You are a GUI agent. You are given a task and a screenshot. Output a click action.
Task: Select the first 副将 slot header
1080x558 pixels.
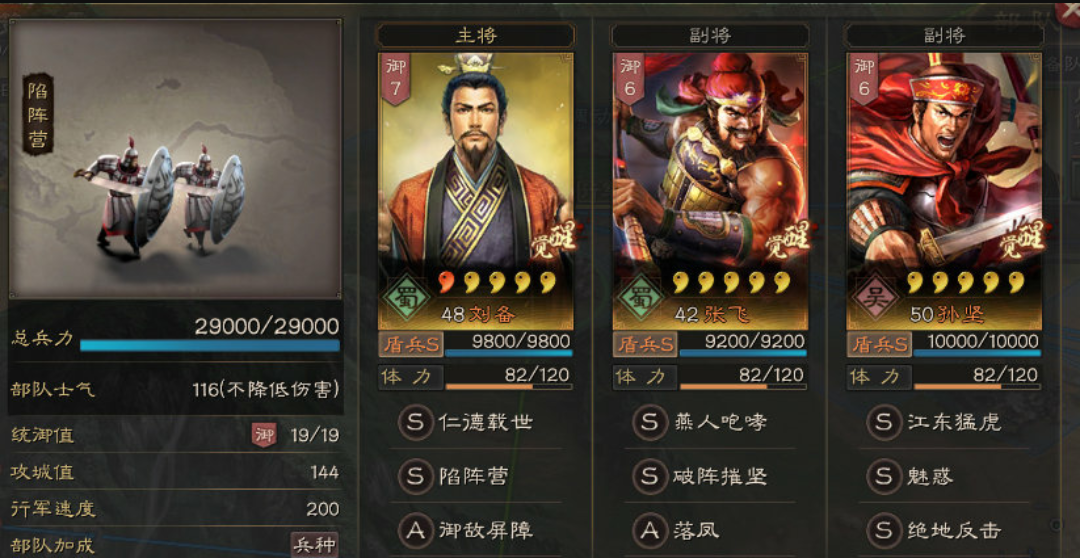click(710, 35)
